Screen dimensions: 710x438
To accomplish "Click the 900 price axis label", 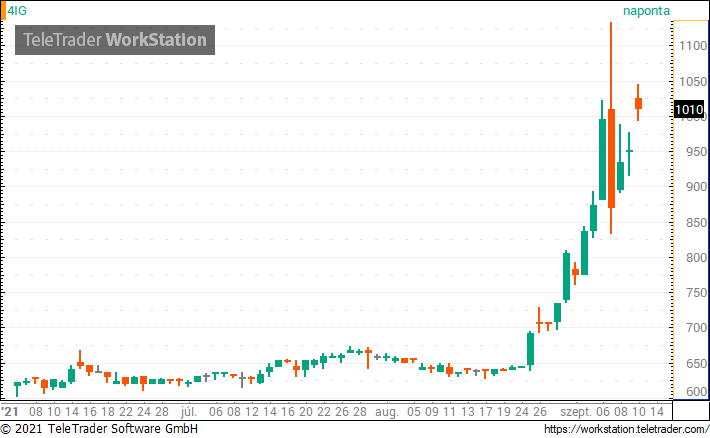I will tap(696, 187).
